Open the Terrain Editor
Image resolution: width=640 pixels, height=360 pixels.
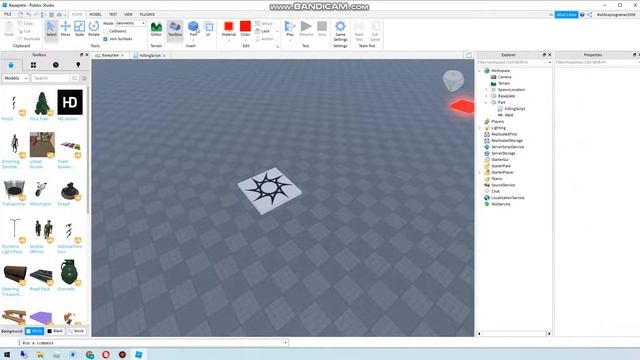tap(156, 29)
